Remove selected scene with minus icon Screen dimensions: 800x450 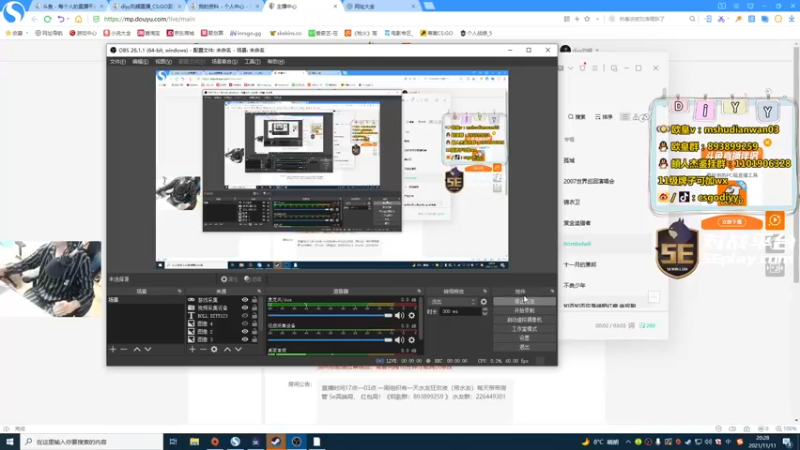[x=123, y=349]
